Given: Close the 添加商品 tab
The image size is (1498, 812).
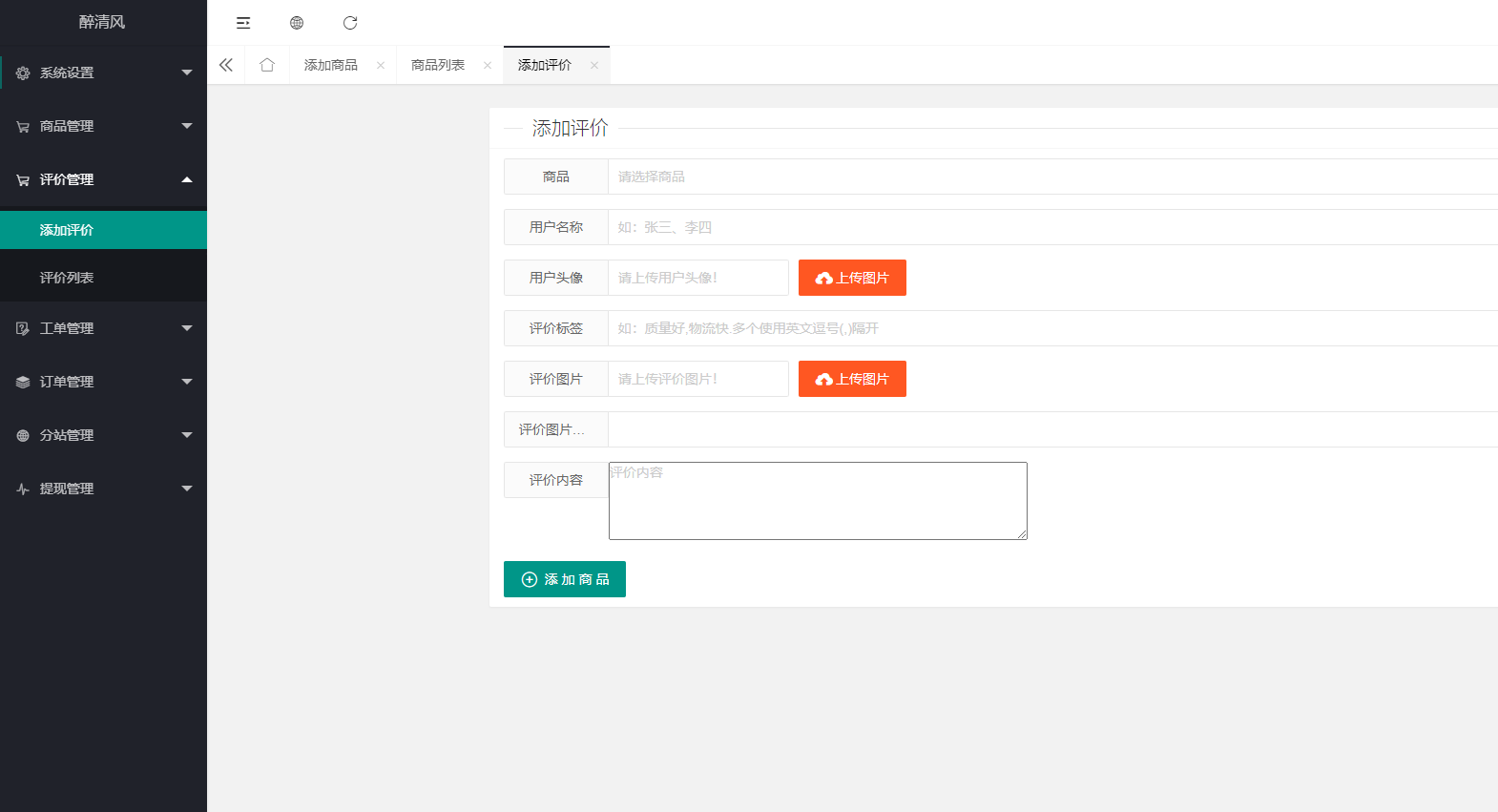Looking at the screenshot, I should [x=381, y=65].
